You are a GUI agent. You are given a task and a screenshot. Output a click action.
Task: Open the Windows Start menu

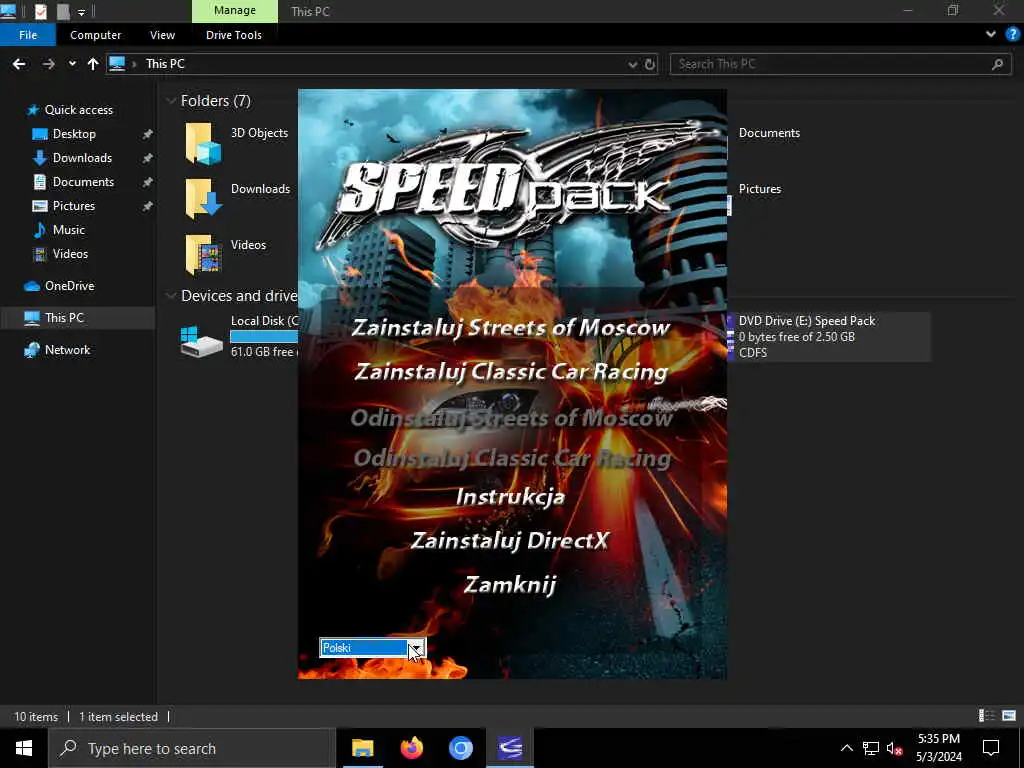(x=24, y=748)
